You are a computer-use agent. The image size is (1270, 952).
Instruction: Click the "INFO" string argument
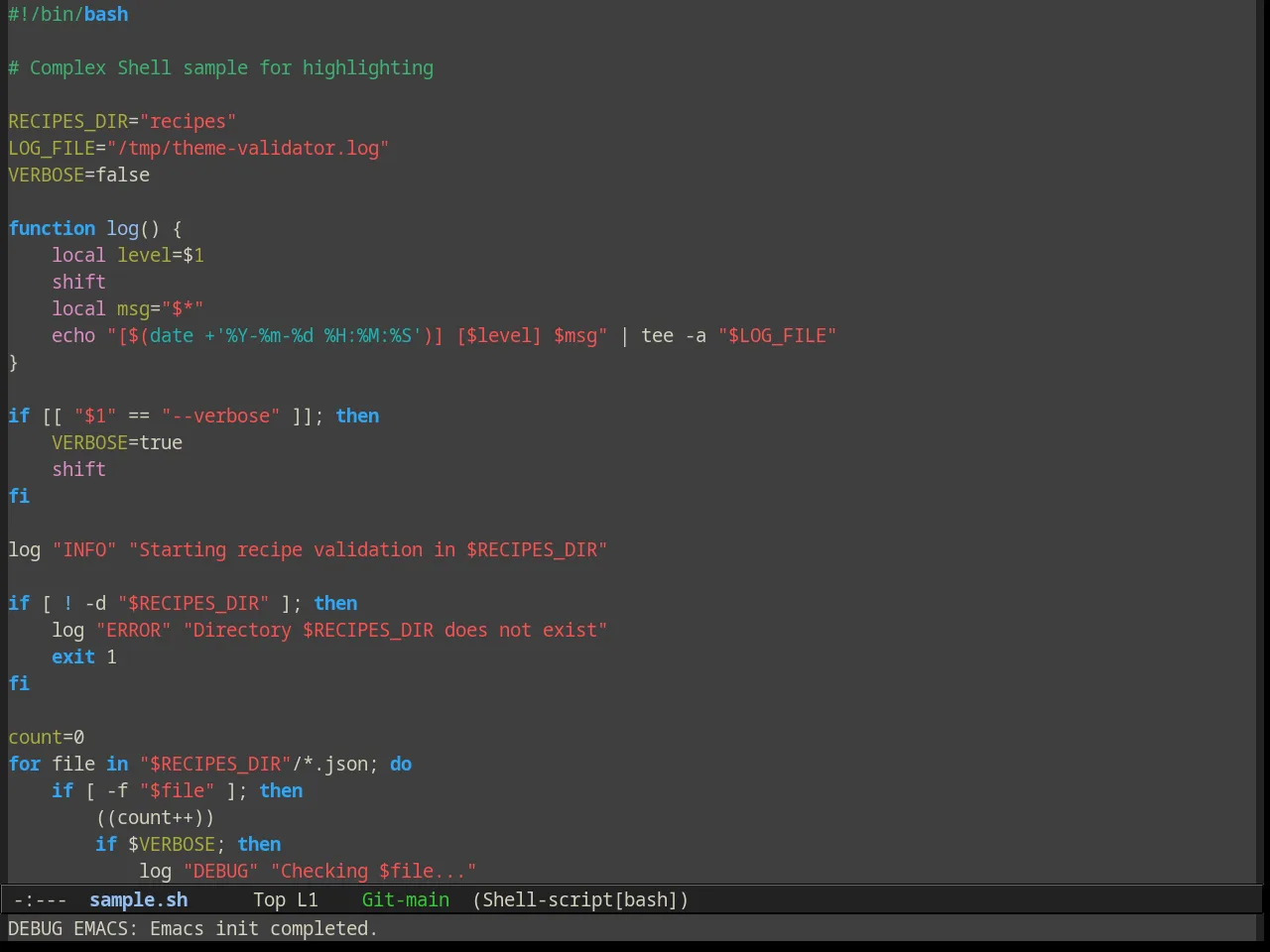pyautogui.click(x=84, y=549)
